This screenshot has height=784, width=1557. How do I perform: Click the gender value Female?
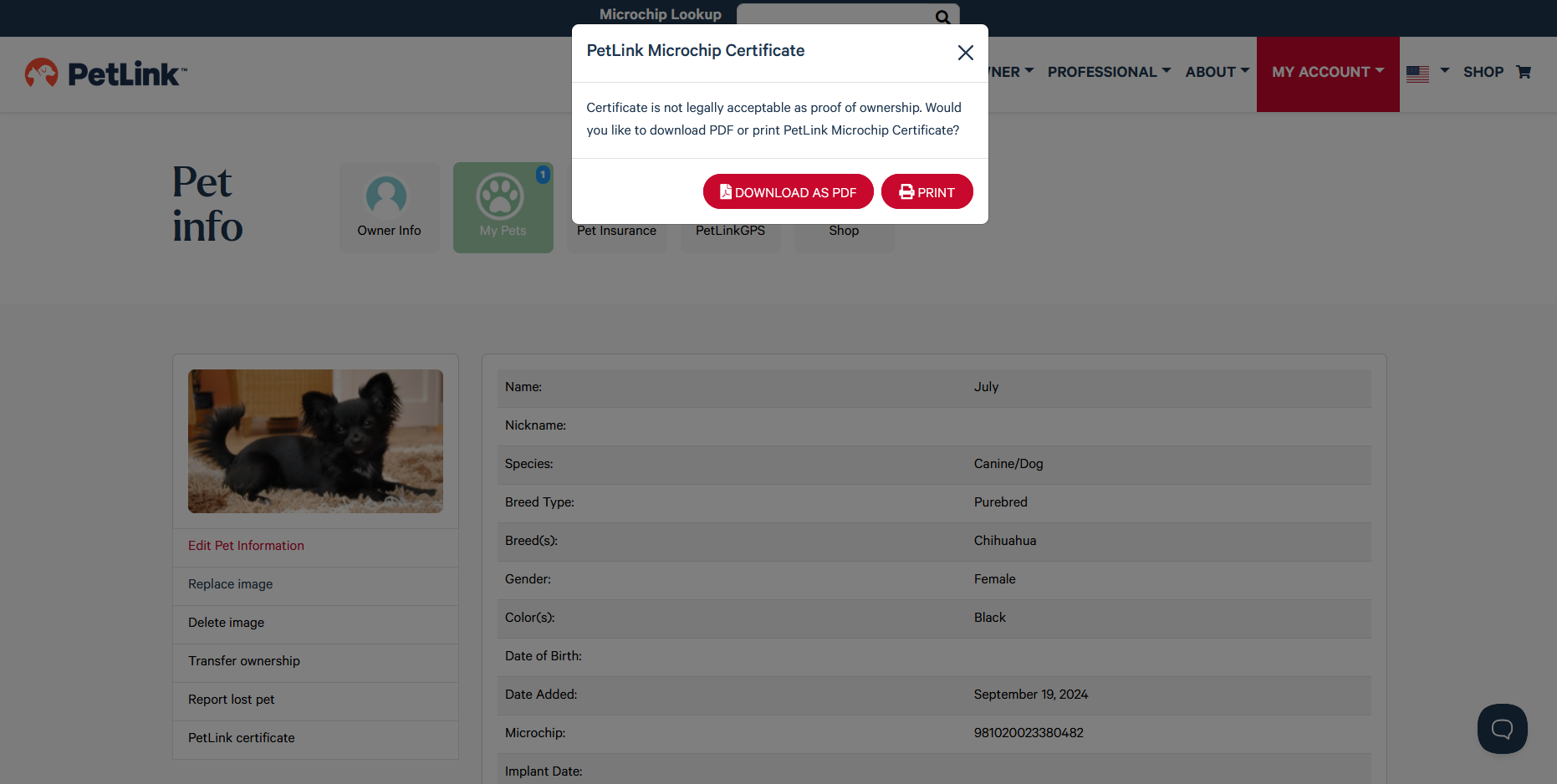995,579
